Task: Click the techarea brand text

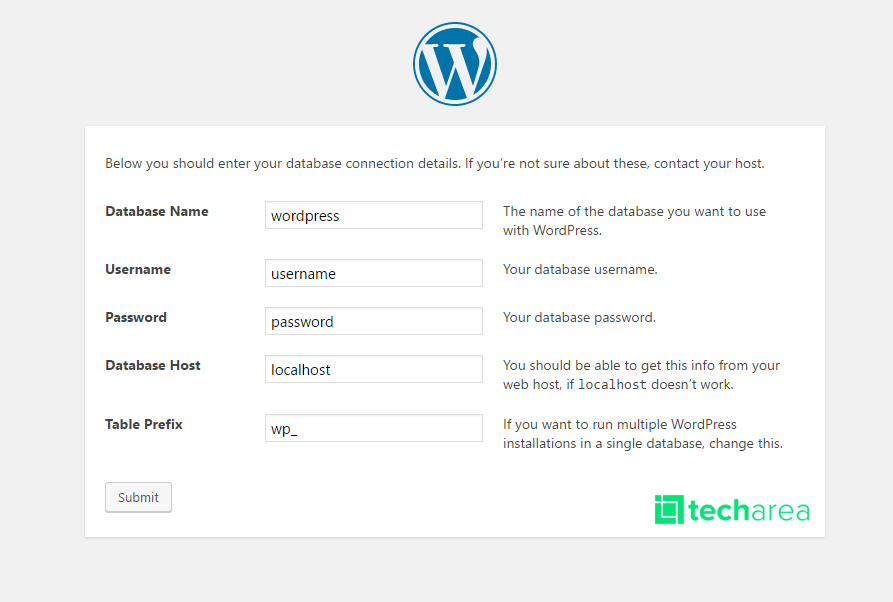Action: point(749,510)
